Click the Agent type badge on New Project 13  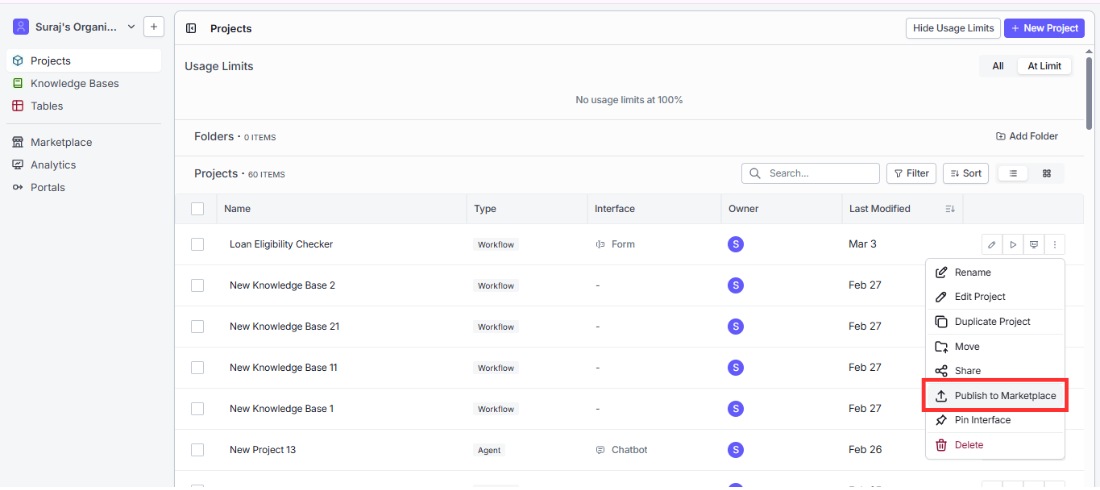point(489,450)
